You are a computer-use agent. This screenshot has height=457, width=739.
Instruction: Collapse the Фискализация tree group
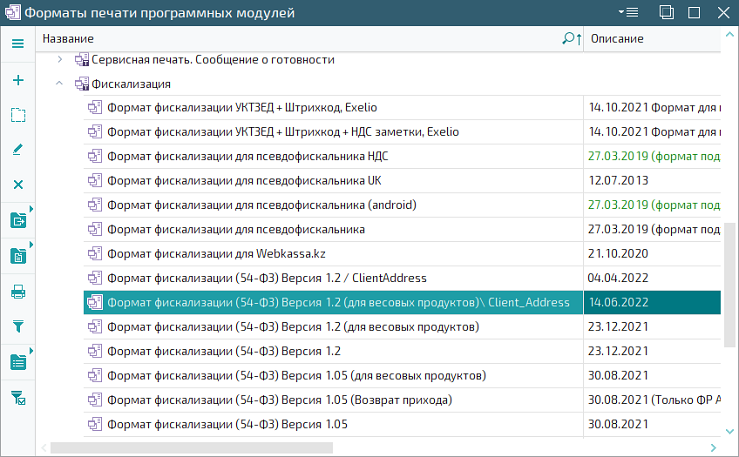point(60,84)
